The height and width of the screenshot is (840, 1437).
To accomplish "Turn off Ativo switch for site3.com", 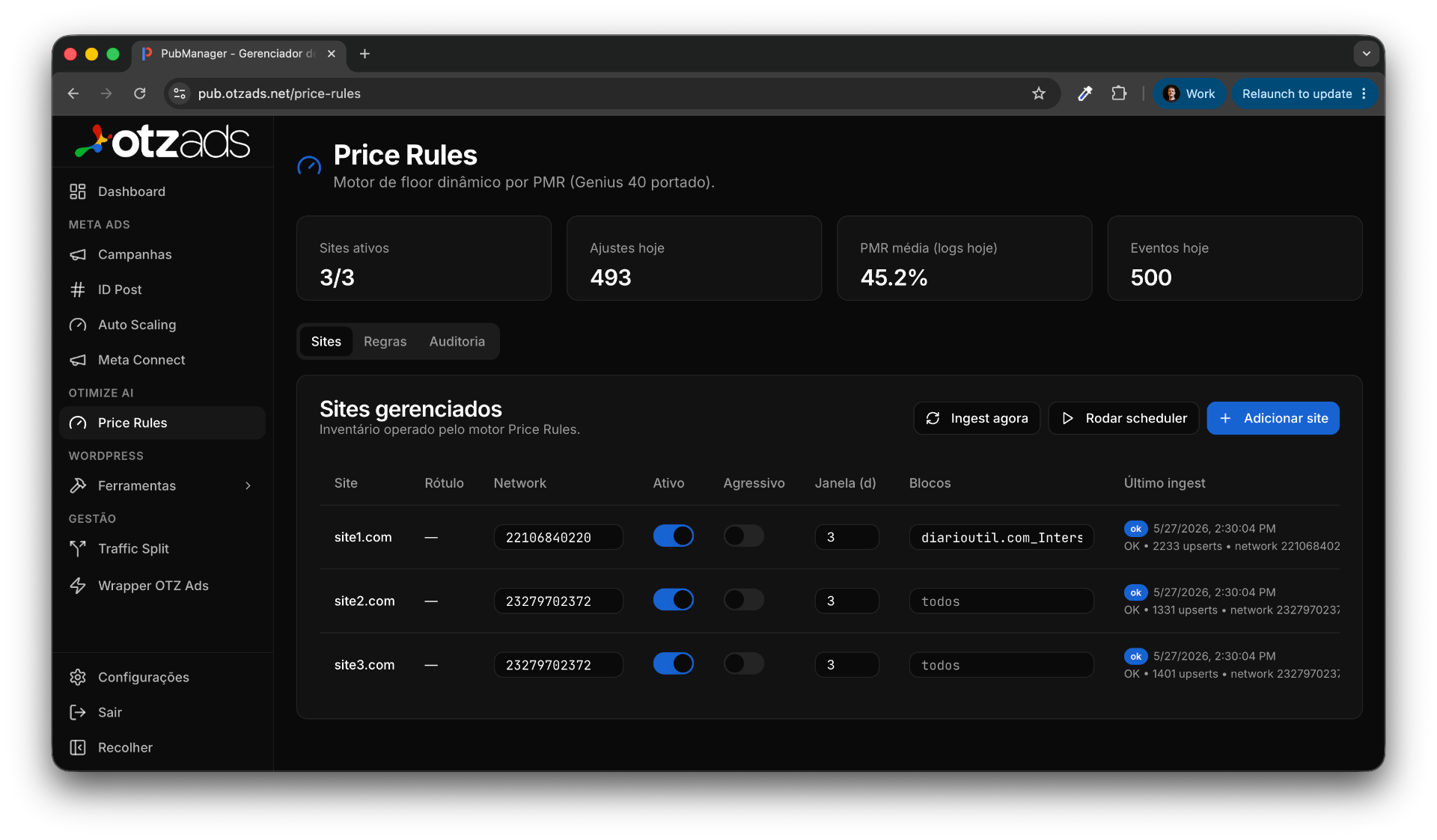I will click(x=674, y=663).
